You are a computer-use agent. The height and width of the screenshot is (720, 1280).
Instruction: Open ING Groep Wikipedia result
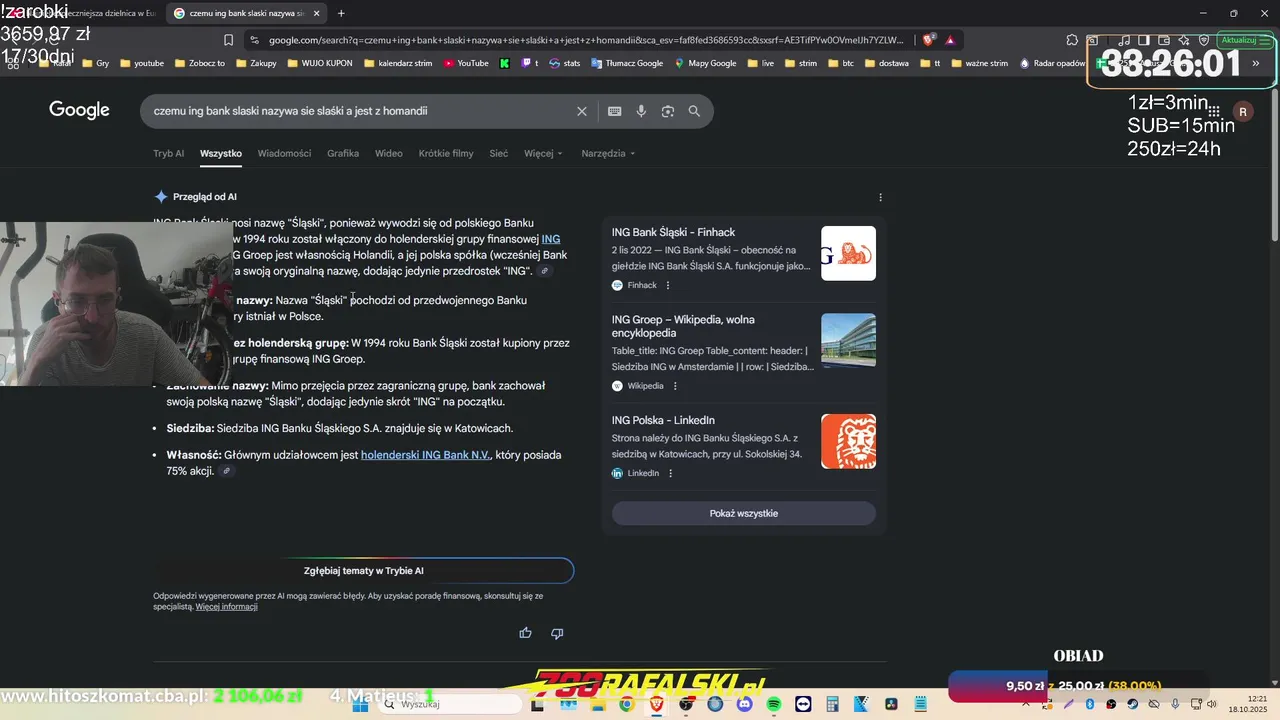pos(683,326)
